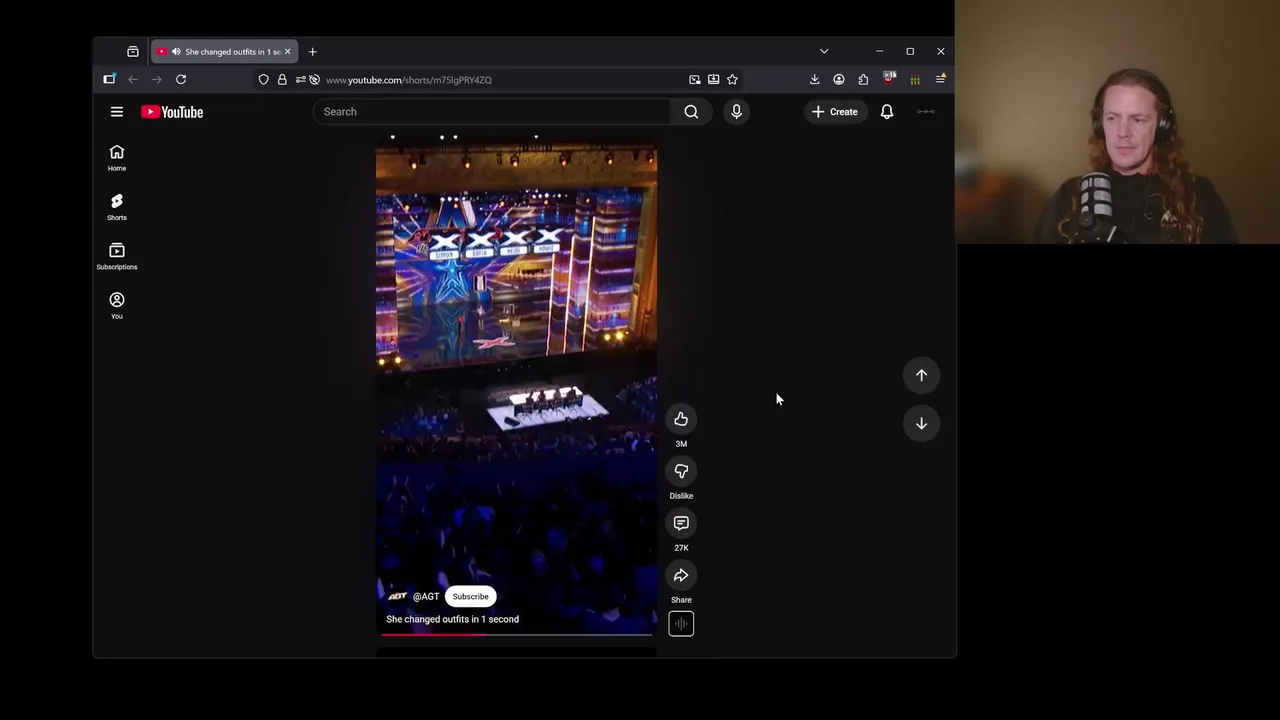Open Subscriptions in the sidebar

[117, 256]
